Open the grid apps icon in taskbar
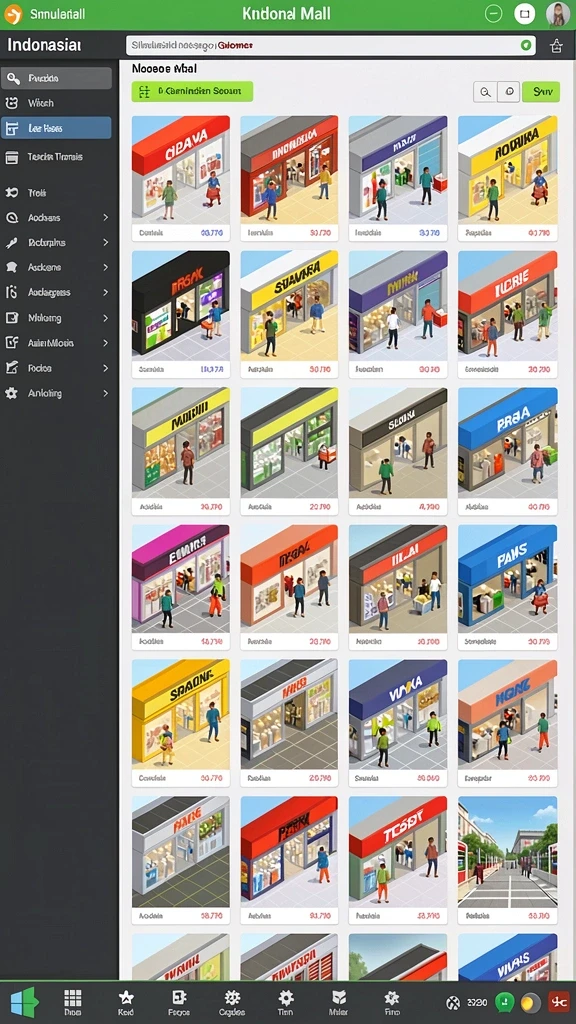This screenshot has width=576, height=1024. pyautogui.click(x=72, y=998)
